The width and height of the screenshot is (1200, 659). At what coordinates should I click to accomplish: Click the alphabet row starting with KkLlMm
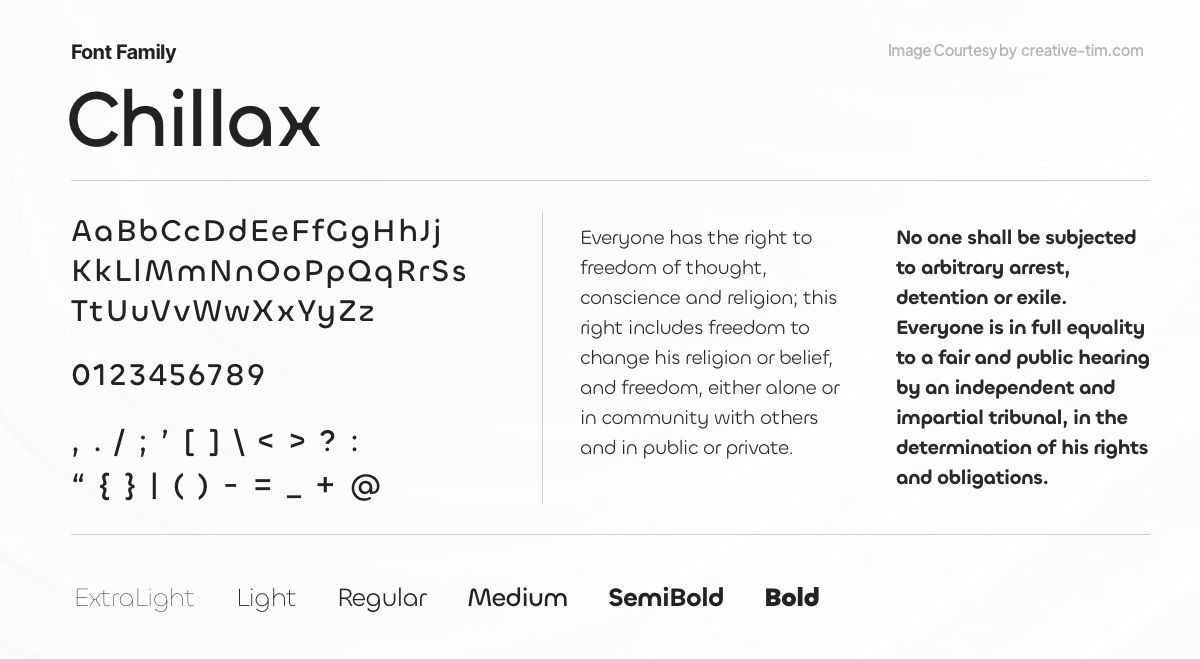click(268, 272)
